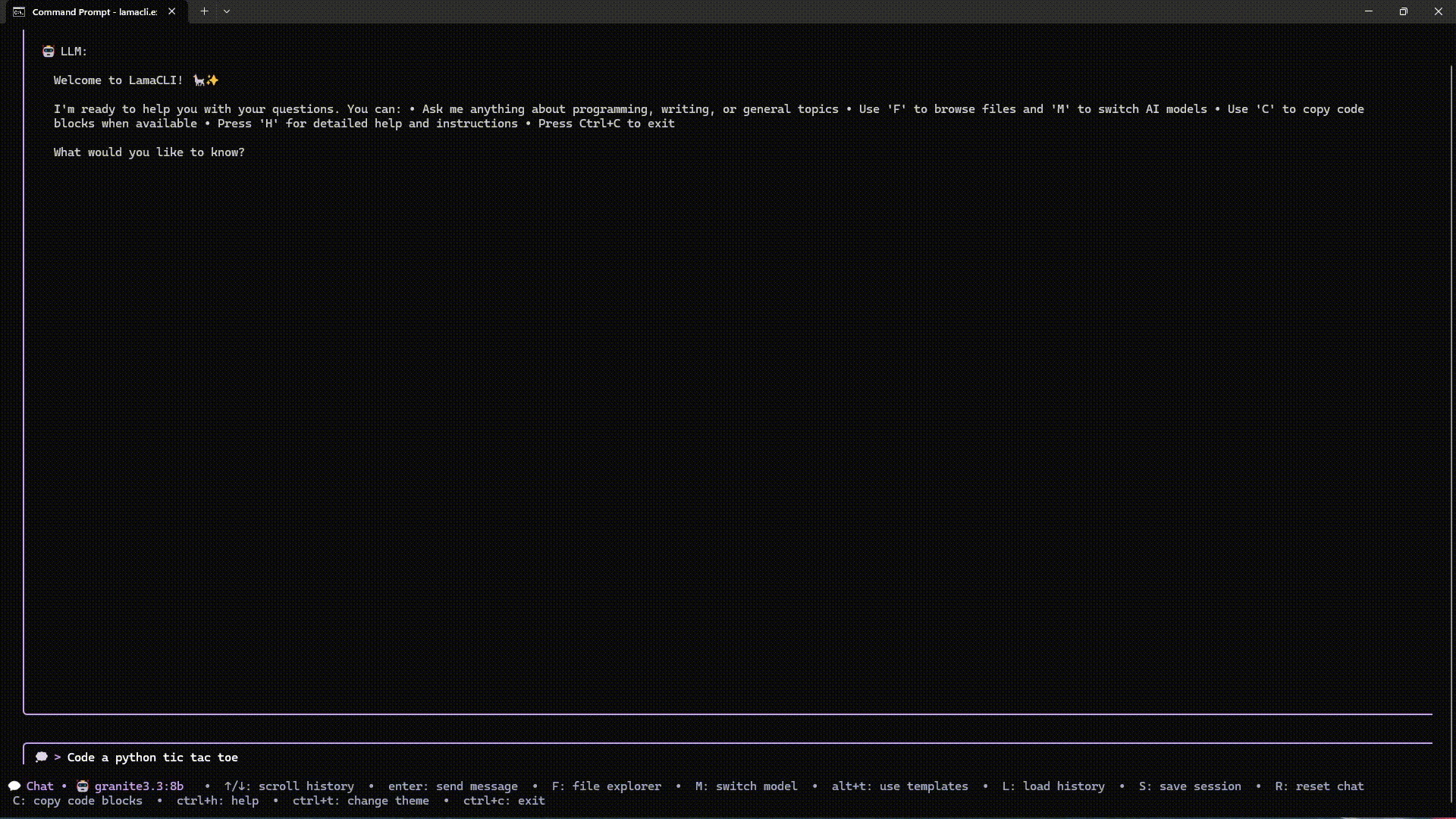Click the speech bubble icon in input prompt

42,757
